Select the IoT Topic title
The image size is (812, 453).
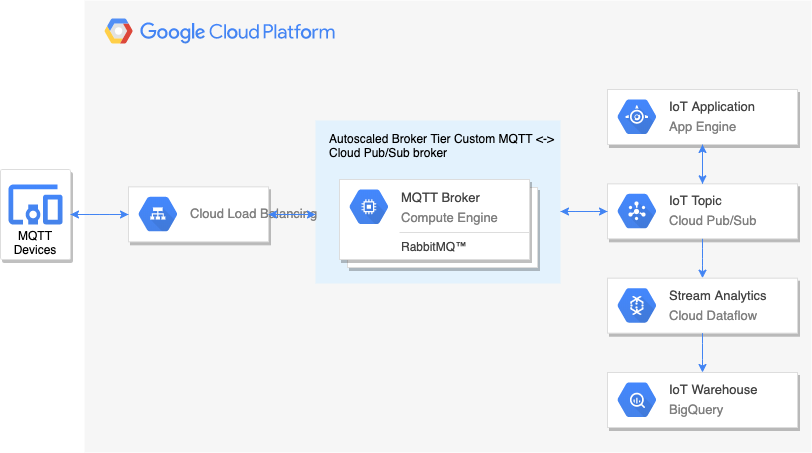(x=695, y=201)
